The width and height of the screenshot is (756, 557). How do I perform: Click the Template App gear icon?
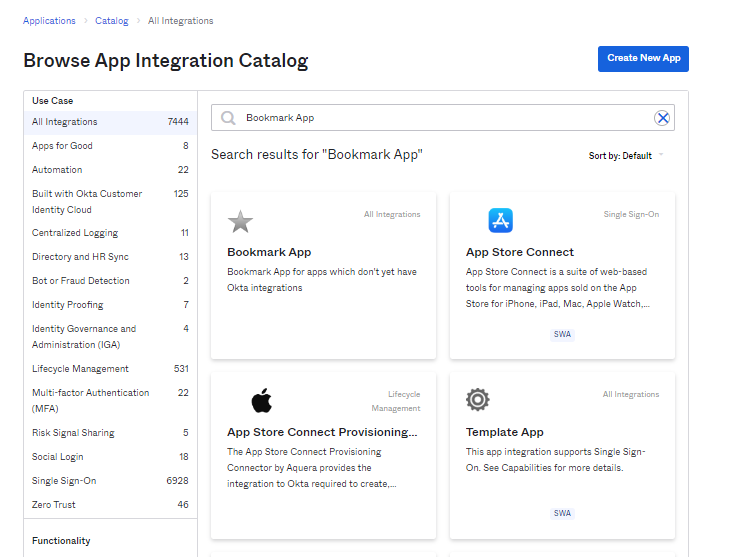coord(478,400)
